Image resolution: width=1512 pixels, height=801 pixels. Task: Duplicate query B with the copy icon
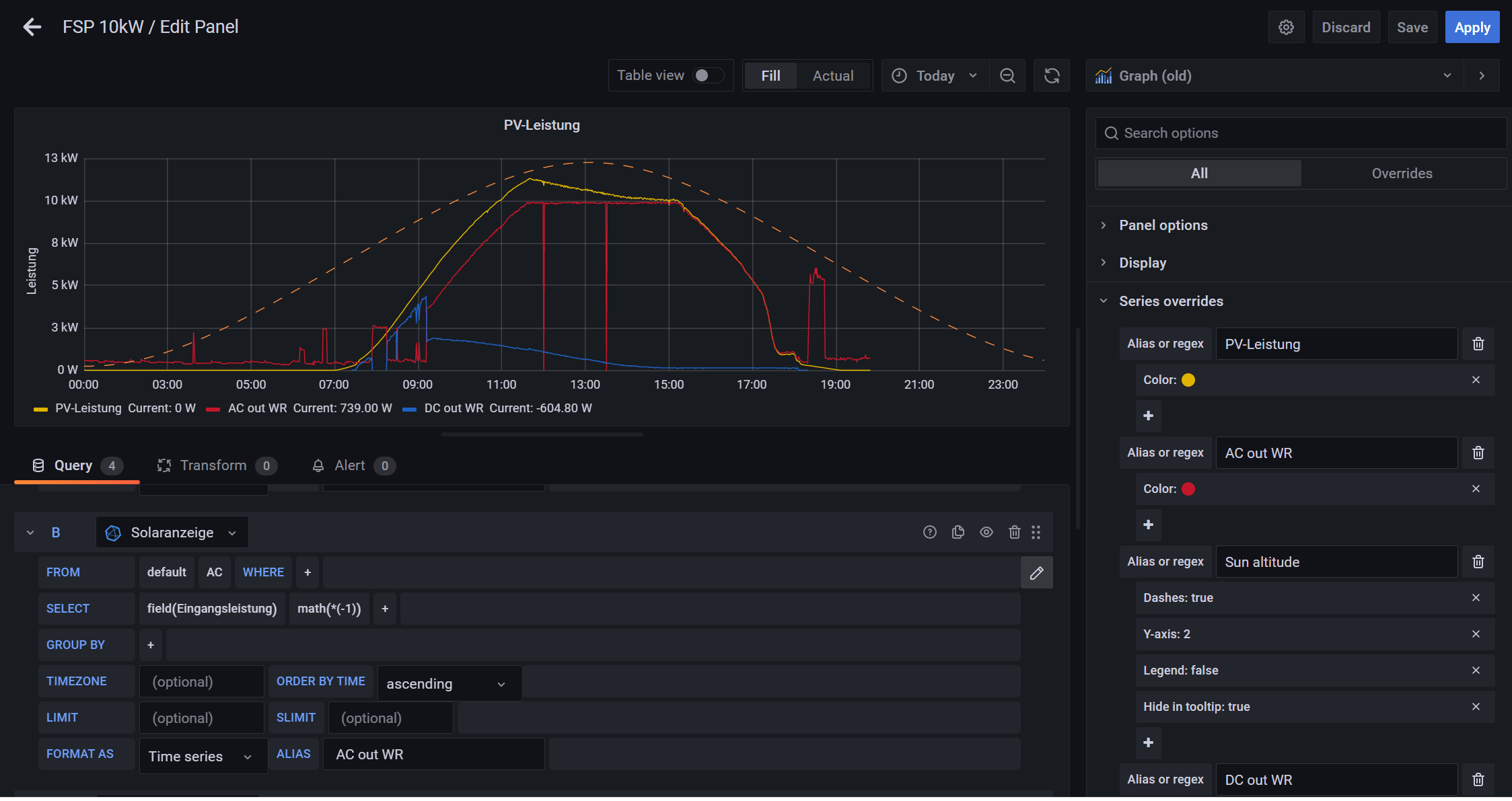[x=958, y=533]
